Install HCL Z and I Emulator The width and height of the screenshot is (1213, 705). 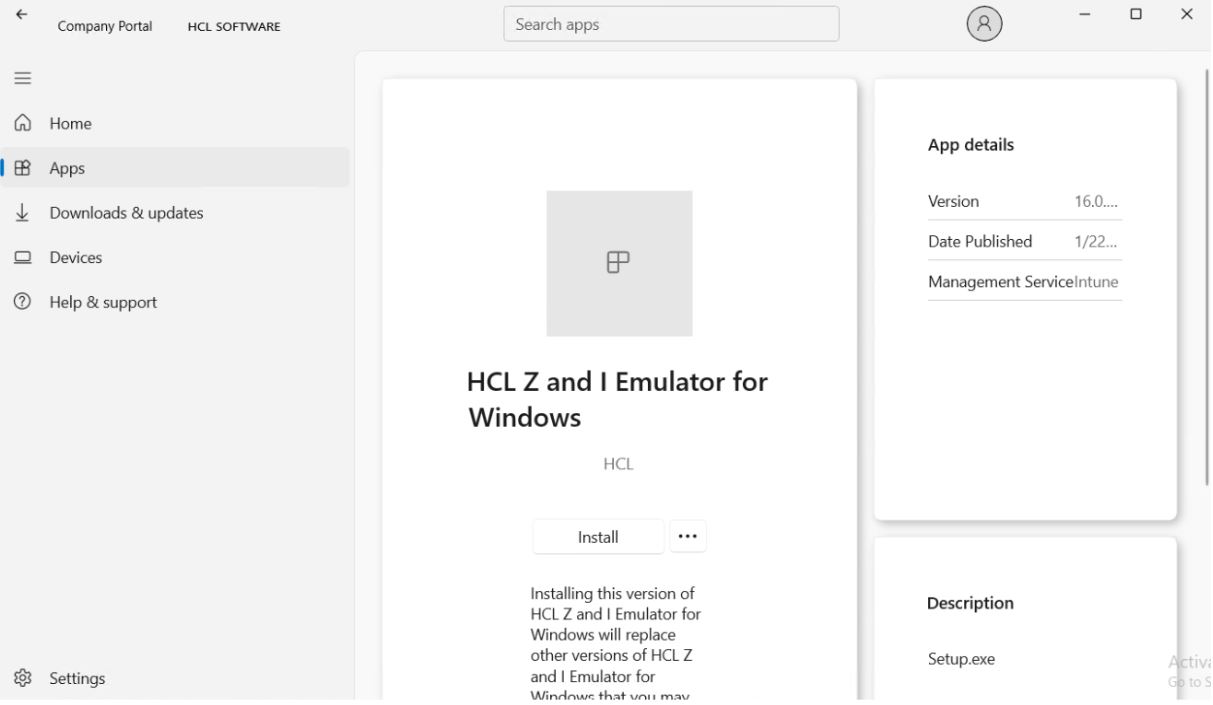click(598, 537)
